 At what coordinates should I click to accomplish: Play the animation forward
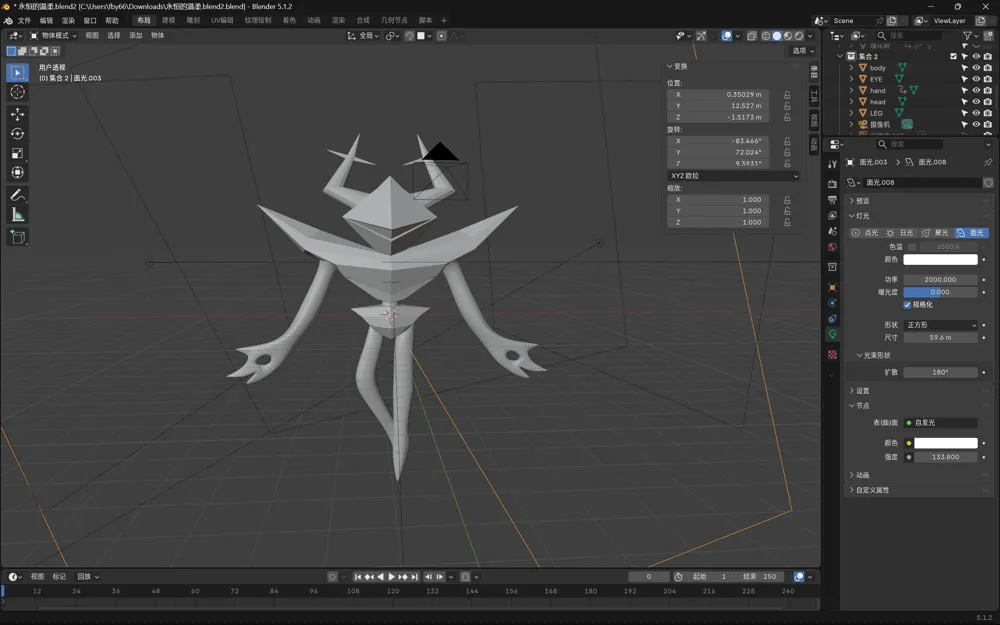[392, 577]
